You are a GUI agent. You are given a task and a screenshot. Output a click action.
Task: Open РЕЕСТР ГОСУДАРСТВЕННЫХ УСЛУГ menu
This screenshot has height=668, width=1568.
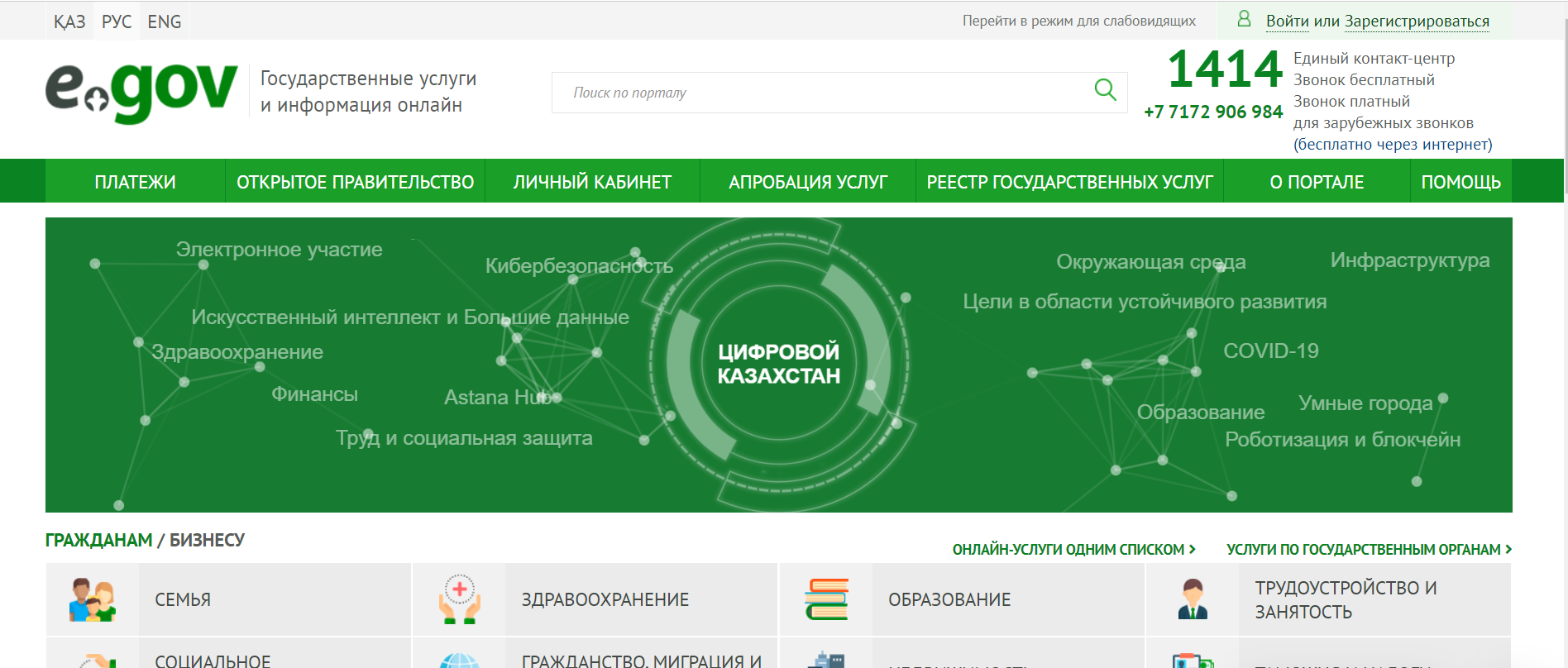coord(1069,182)
